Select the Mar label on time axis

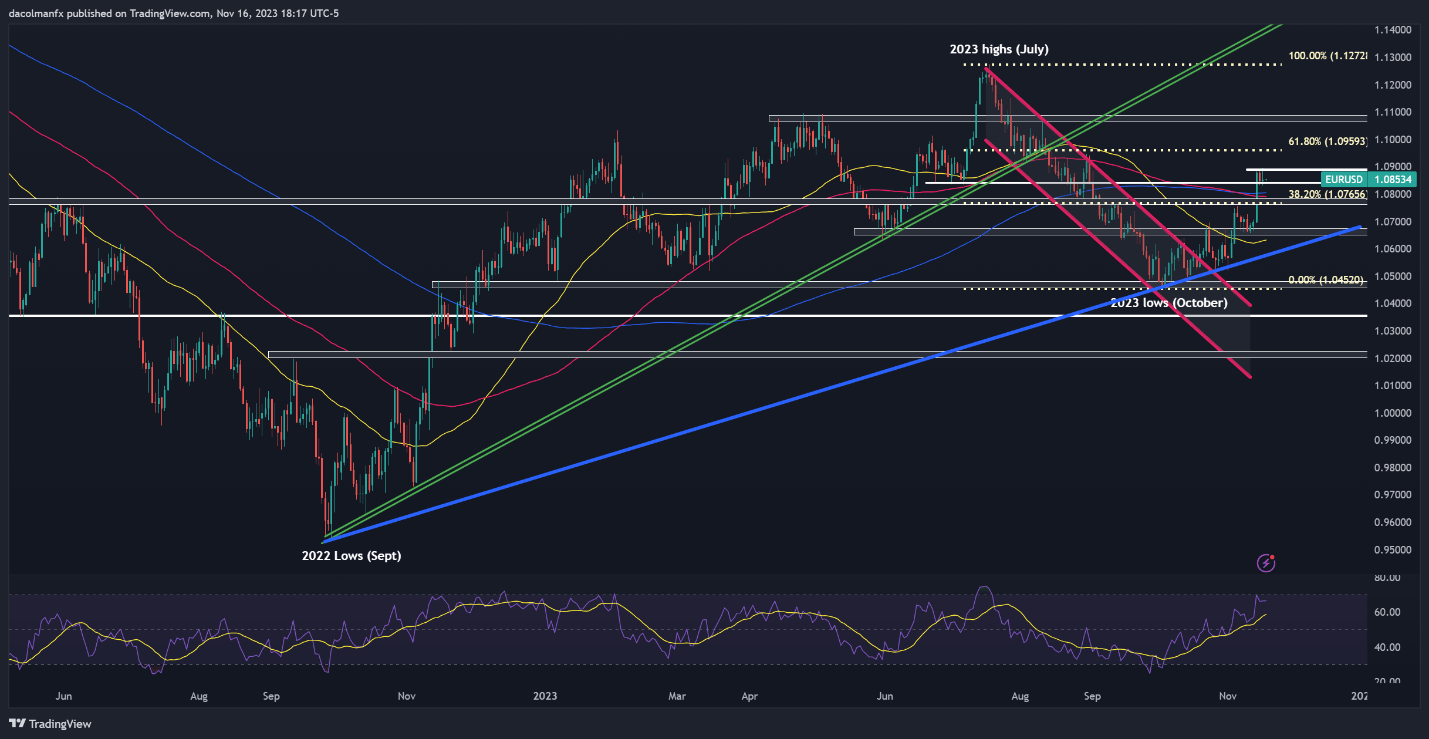(677, 694)
